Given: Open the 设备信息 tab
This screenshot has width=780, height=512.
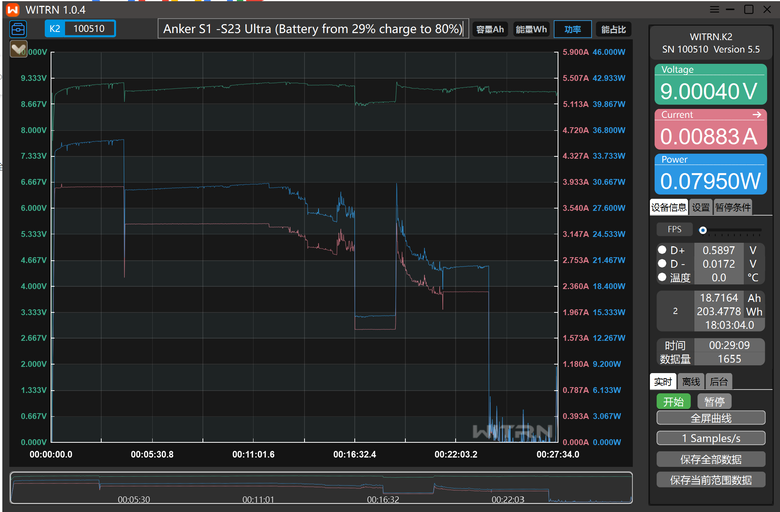Looking at the screenshot, I should [669, 207].
